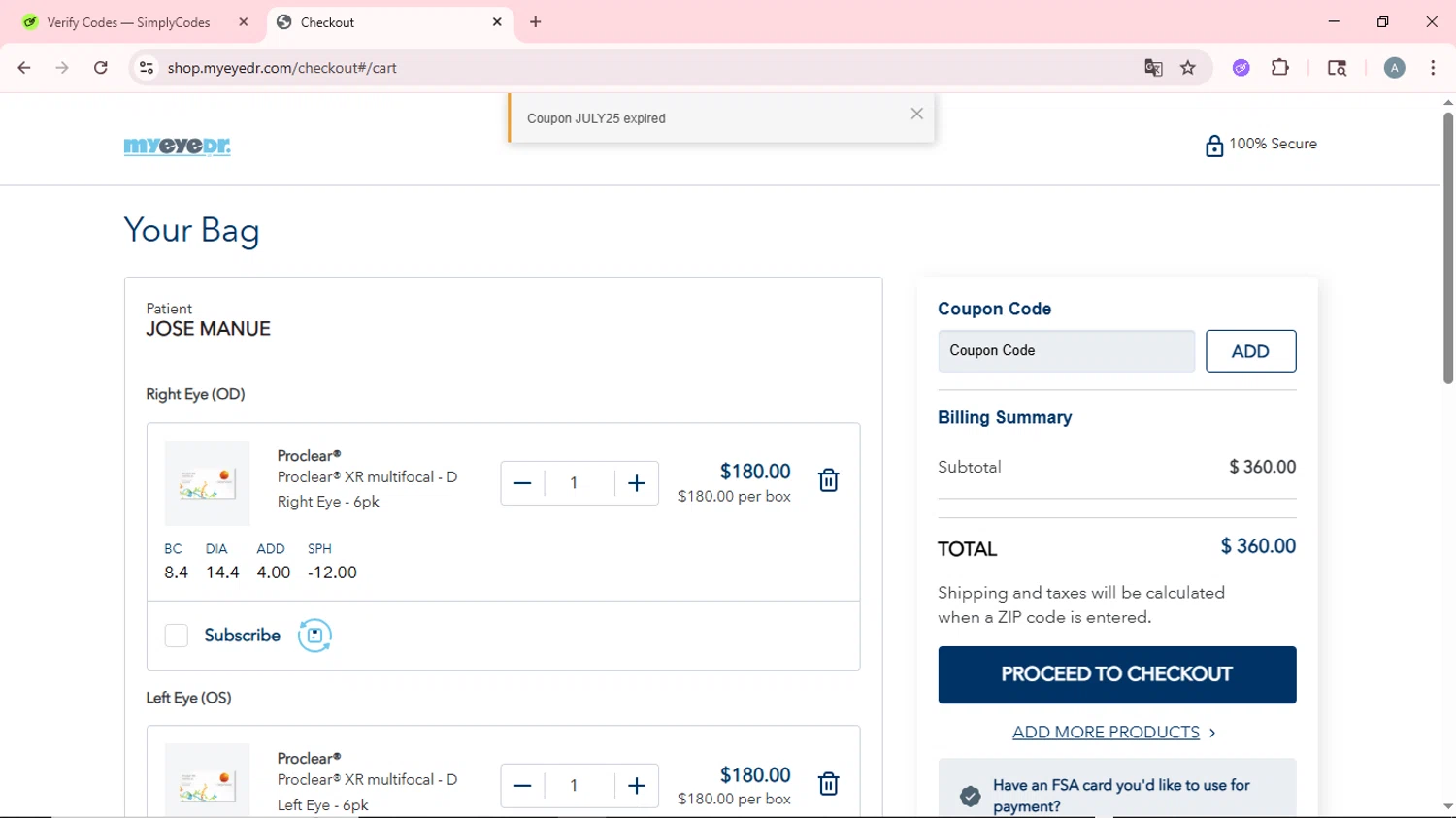This screenshot has height=818, width=1456.
Task: Bookmark this page with the star icon
Action: tap(1188, 68)
